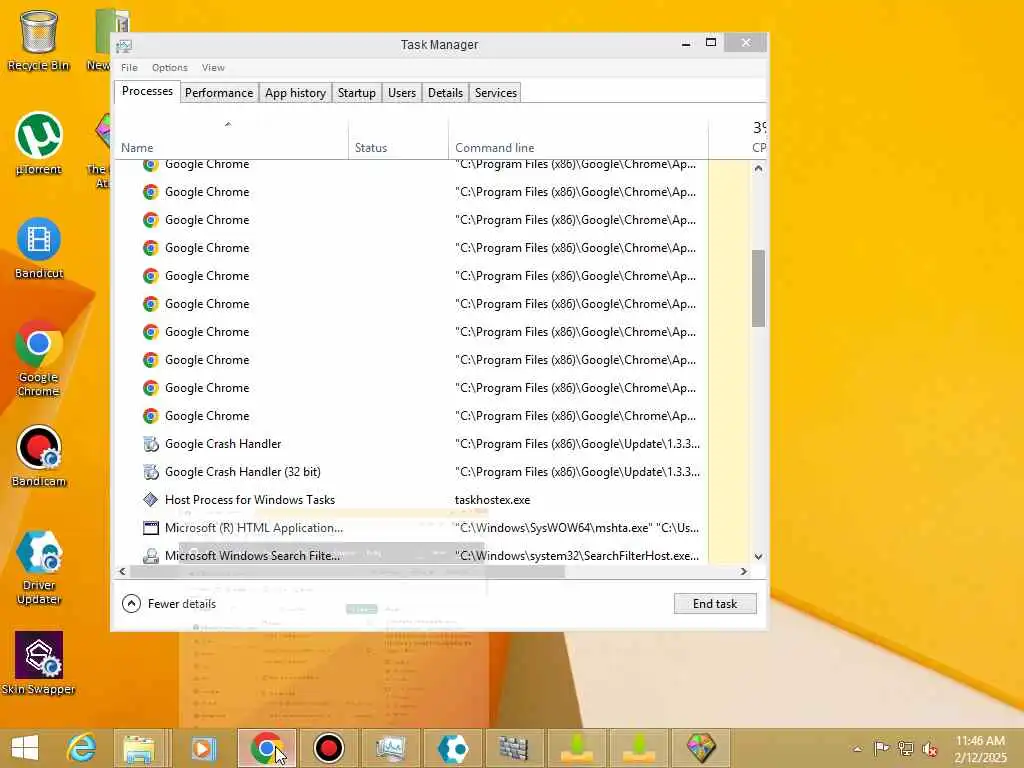Open the taskbar clock showing 11:46 AM

(980, 748)
